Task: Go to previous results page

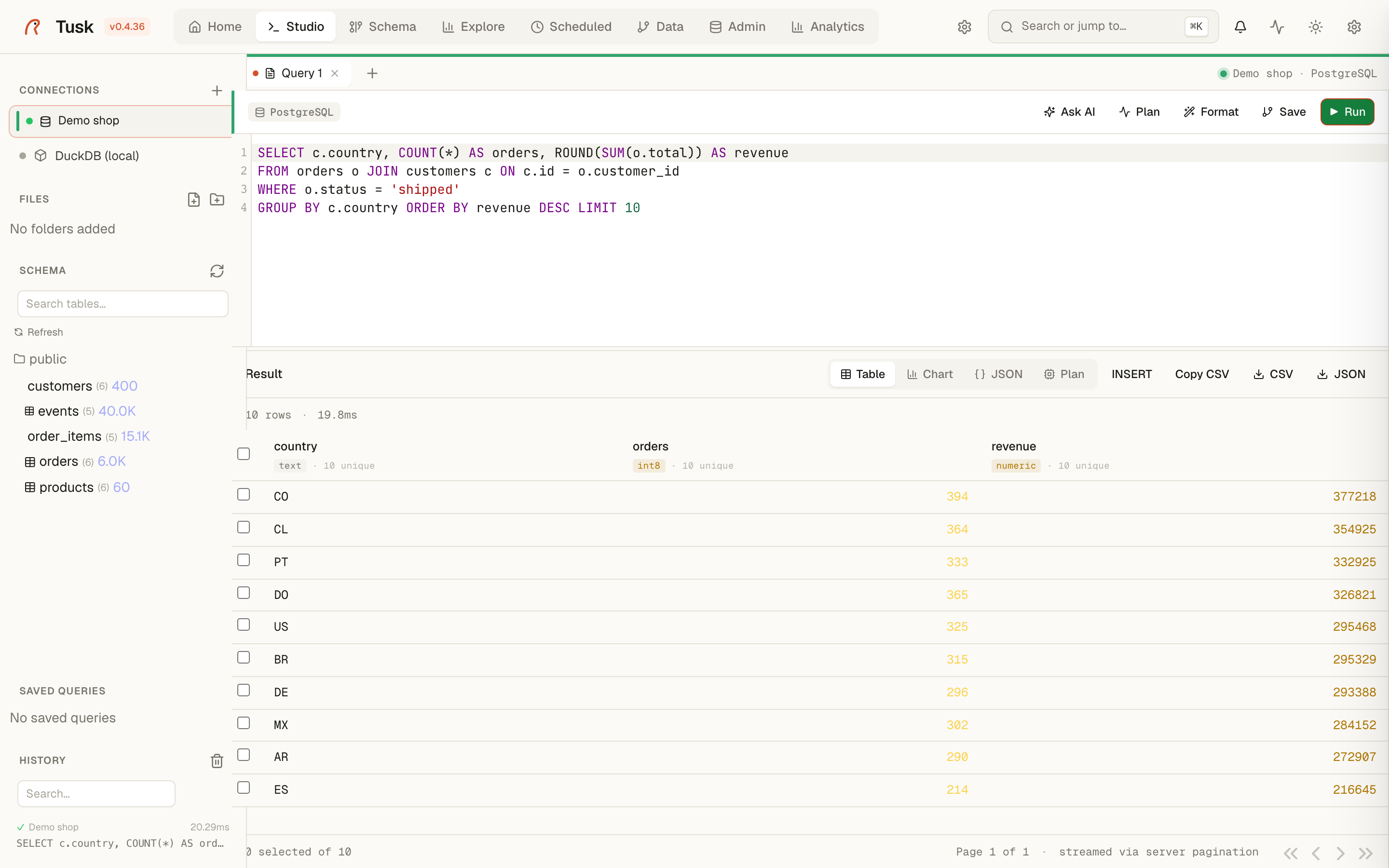Action: pyautogui.click(x=1316, y=853)
